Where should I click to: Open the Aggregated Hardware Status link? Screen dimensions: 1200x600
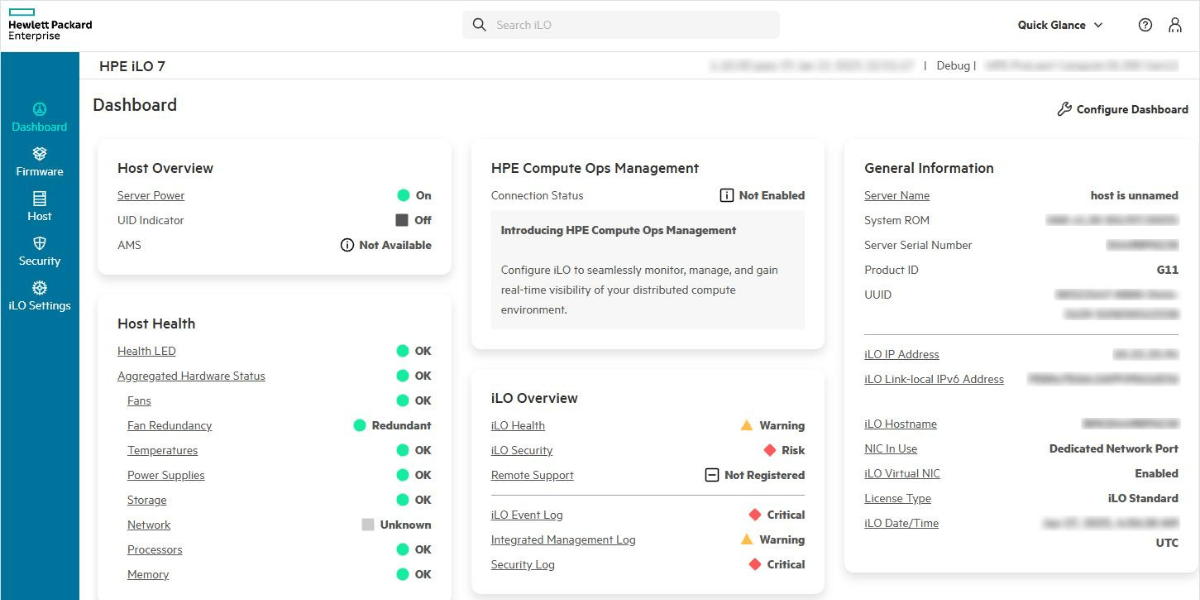pyautogui.click(x=191, y=376)
